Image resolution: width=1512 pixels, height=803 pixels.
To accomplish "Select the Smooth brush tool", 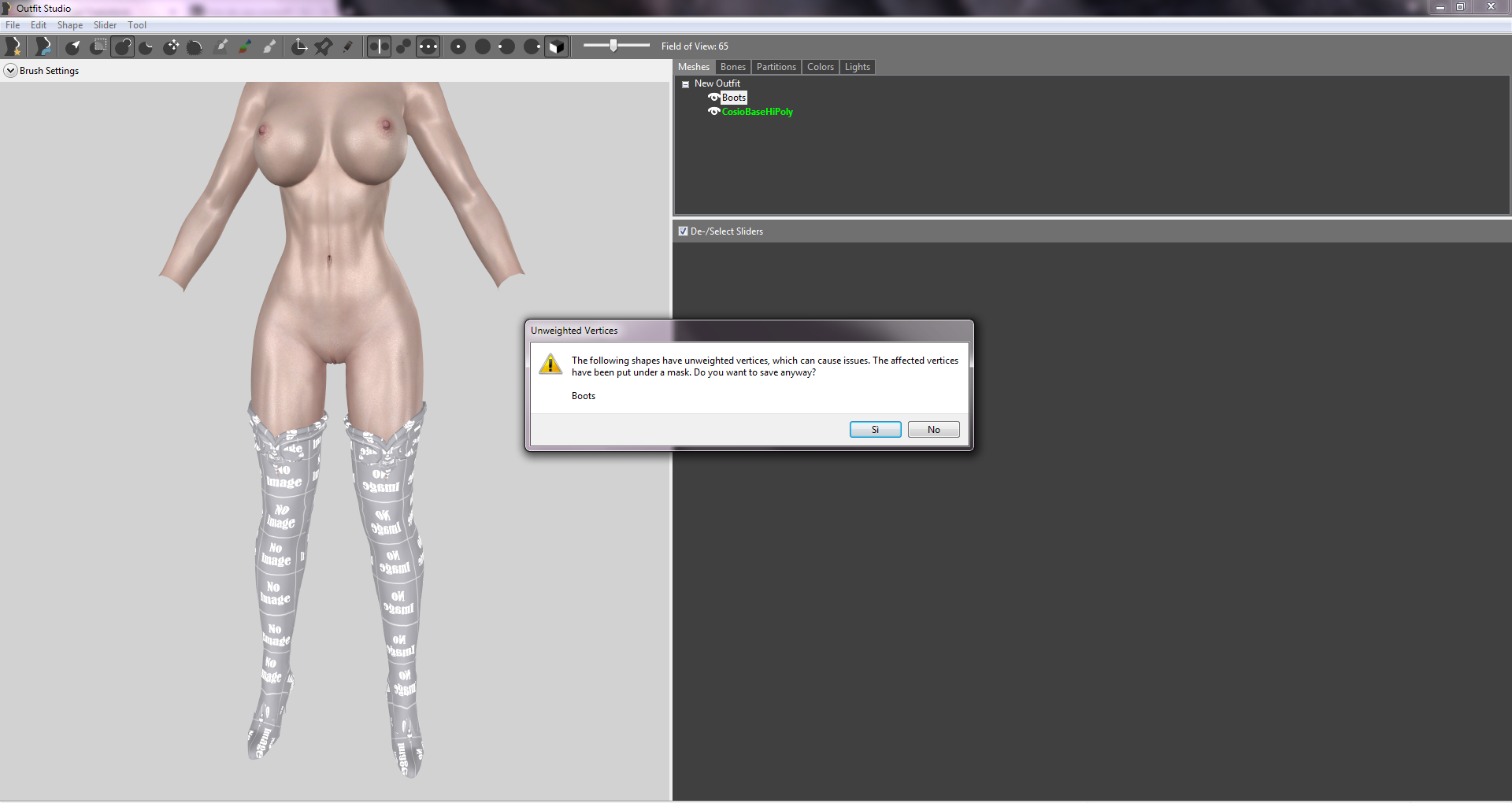I will tap(195, 46).
